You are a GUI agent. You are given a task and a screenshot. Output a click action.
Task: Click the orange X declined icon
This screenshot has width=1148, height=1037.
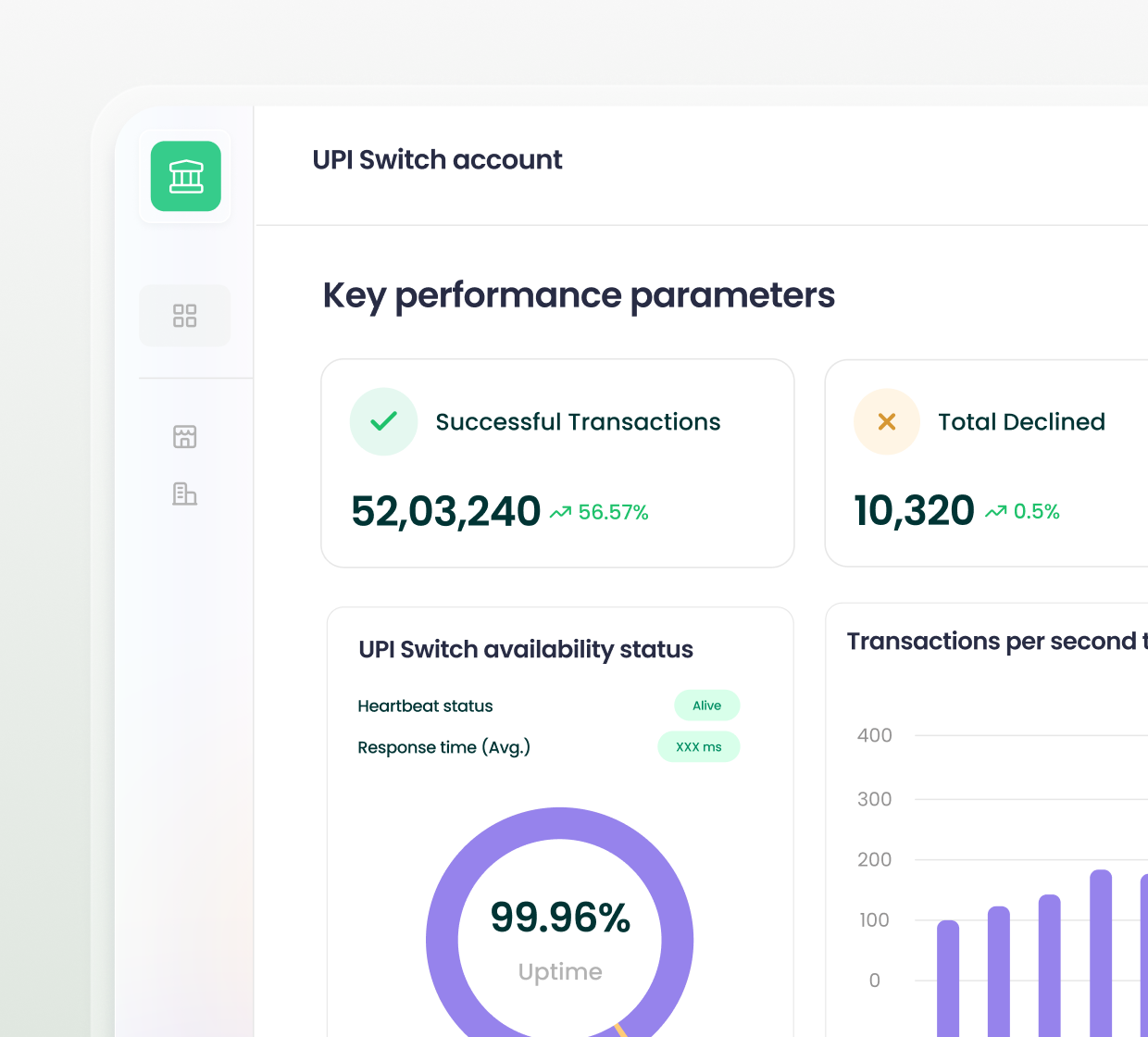887,421
